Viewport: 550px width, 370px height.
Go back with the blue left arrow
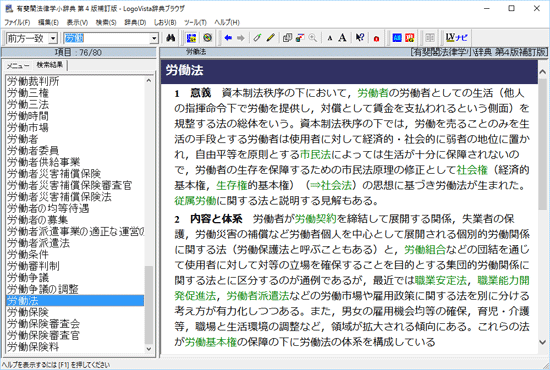[x=228, y=38]
